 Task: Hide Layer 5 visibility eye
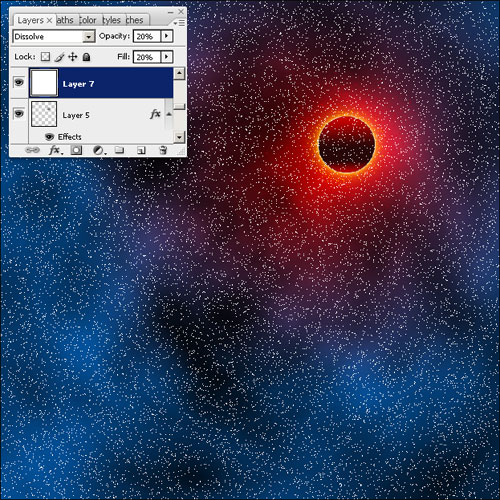coord(19,113)
